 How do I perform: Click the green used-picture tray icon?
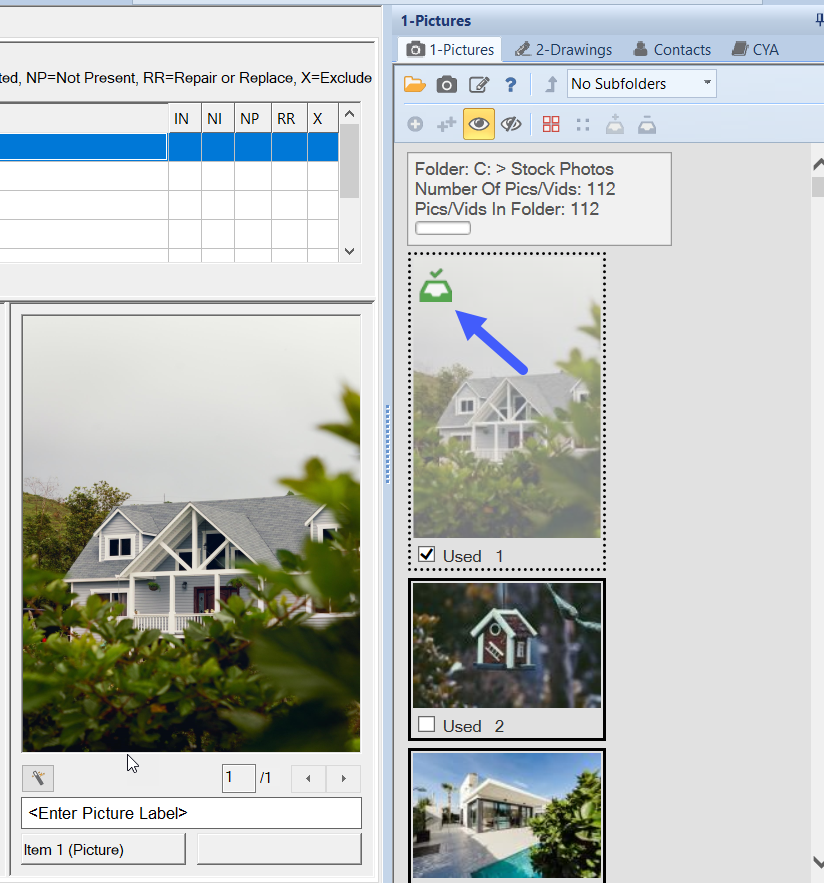[436, 287]
